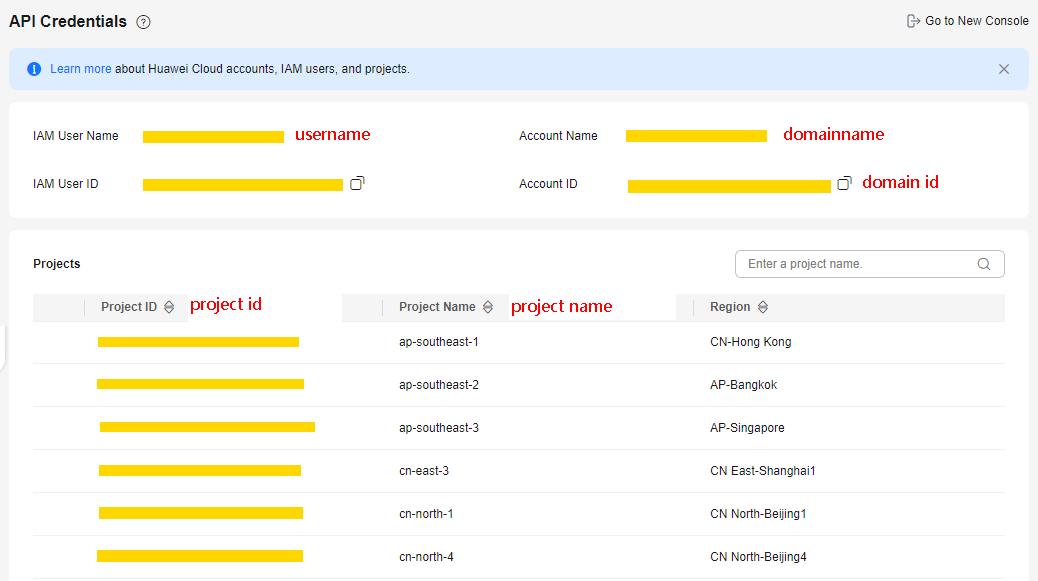Sort table by Project Name

click(x=488, y=307)
